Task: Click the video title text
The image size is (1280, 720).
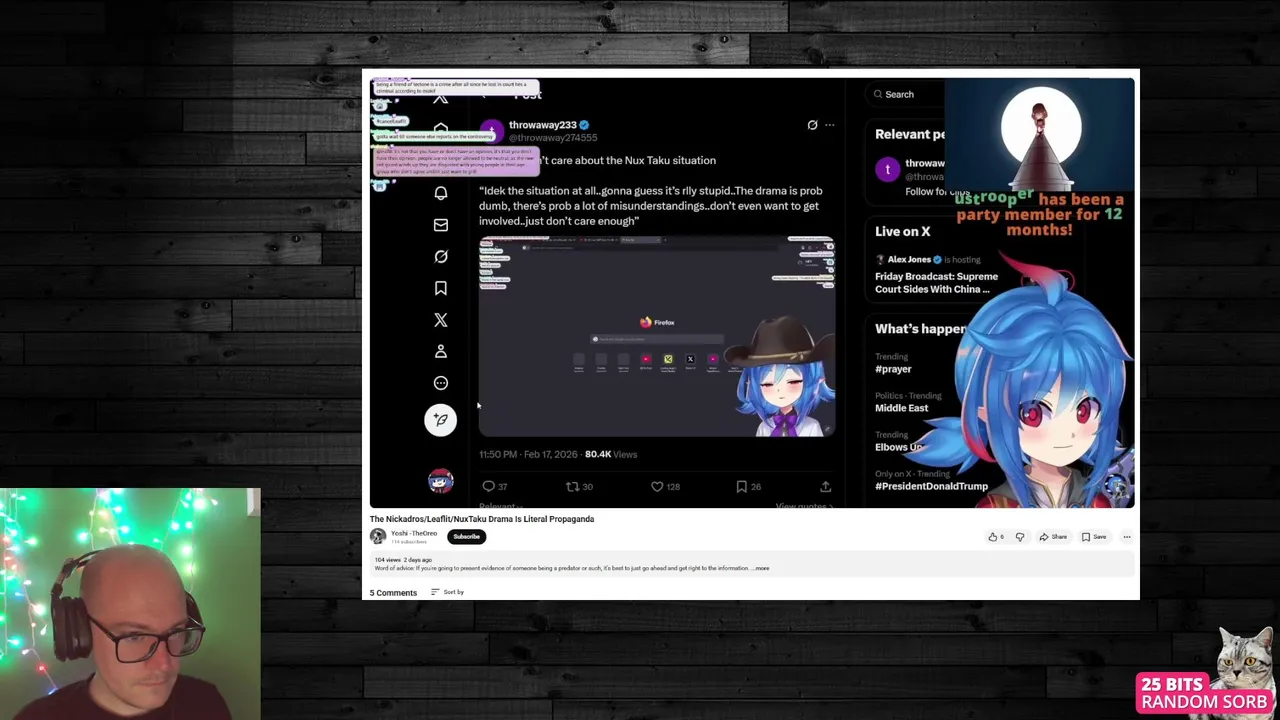Action: [482, 519]
